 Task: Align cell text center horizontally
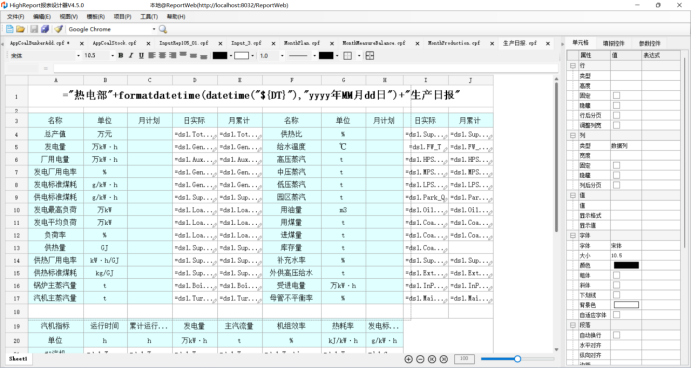point(162,56)
